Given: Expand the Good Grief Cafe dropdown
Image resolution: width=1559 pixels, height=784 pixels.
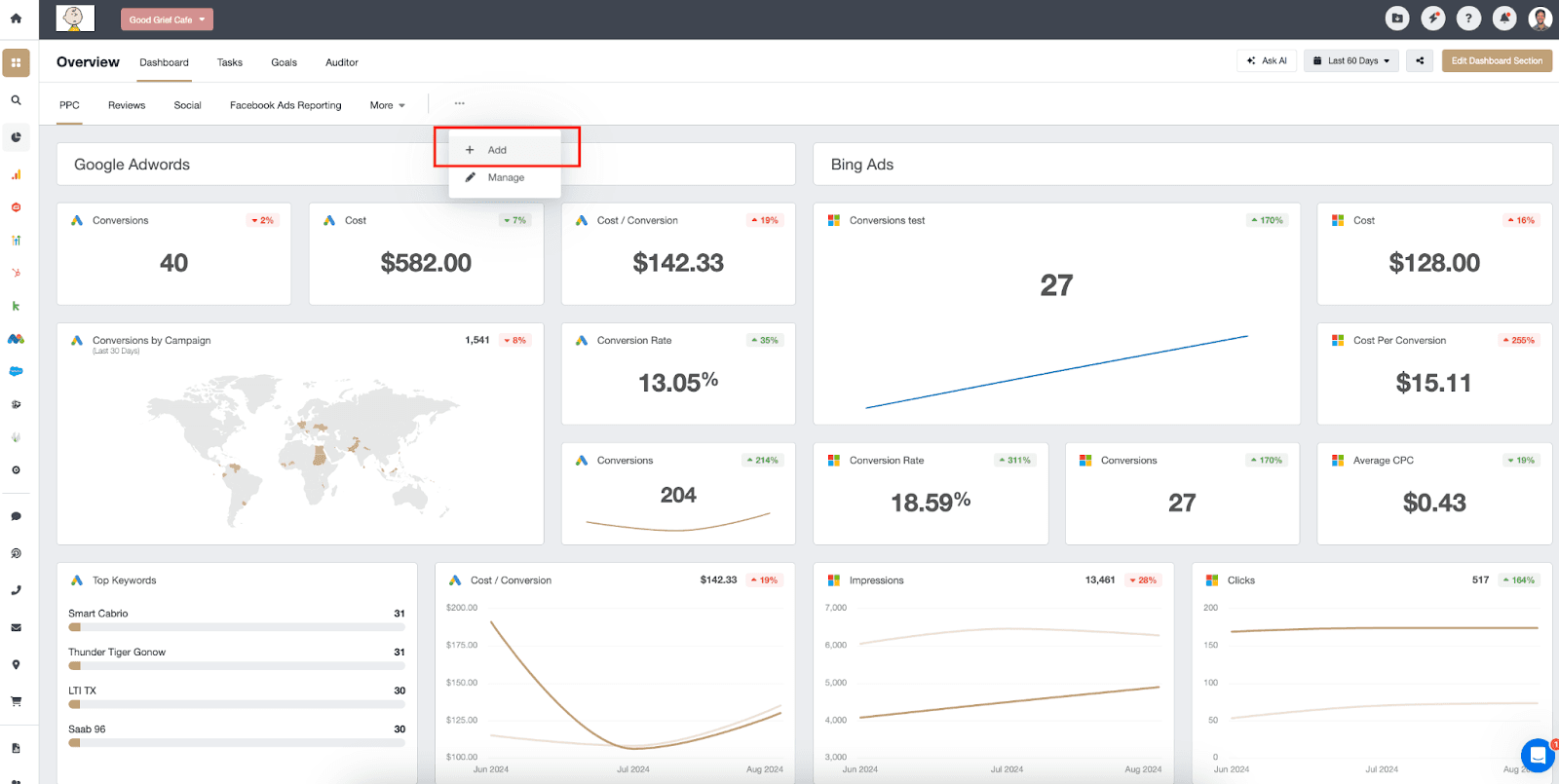Looking at the screenshot, I should coord(167,19).
